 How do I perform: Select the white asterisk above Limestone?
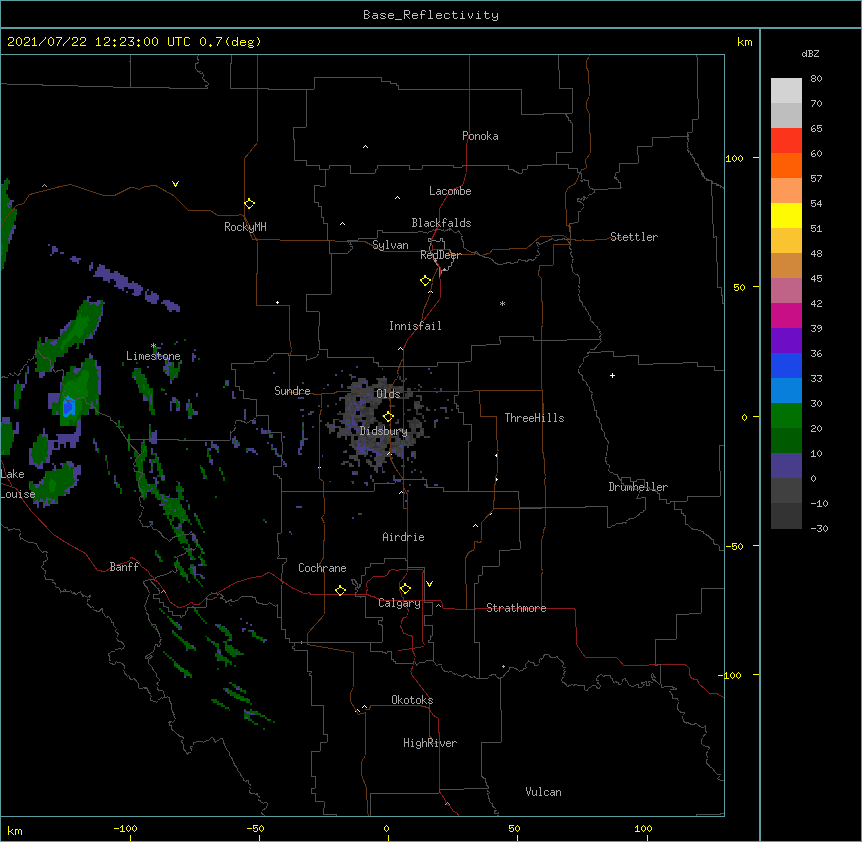(x=153, y=346)
